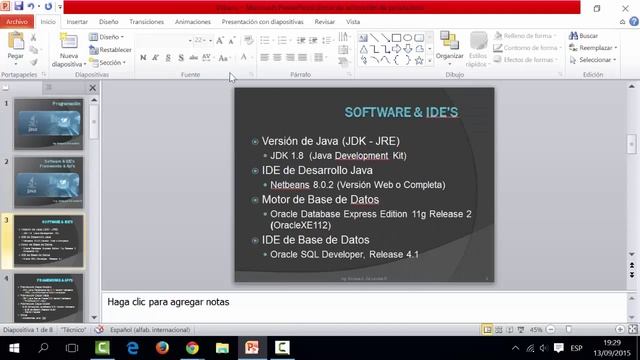Open the Diseño layout dropdown in ribbon
Viewport: 640px width, 360px height.
click(x=107, y=37)
